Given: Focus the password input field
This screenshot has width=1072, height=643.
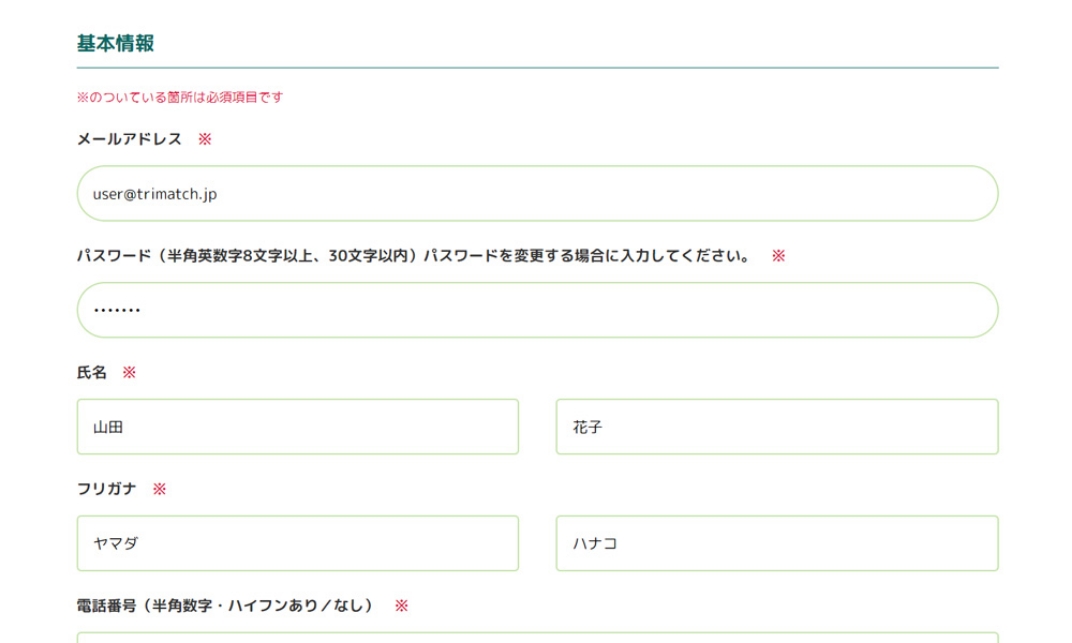Looking at the screenshot, I should coord(537,310).
